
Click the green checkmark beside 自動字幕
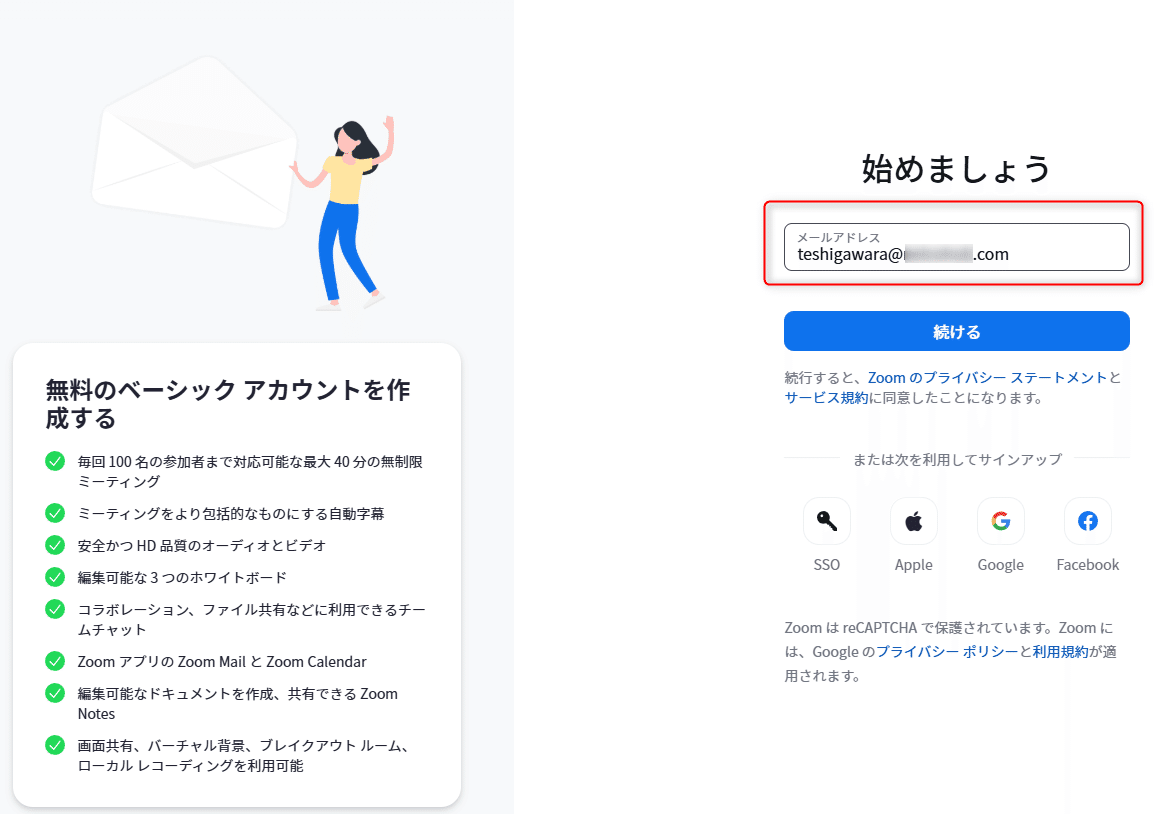(55, 513)
